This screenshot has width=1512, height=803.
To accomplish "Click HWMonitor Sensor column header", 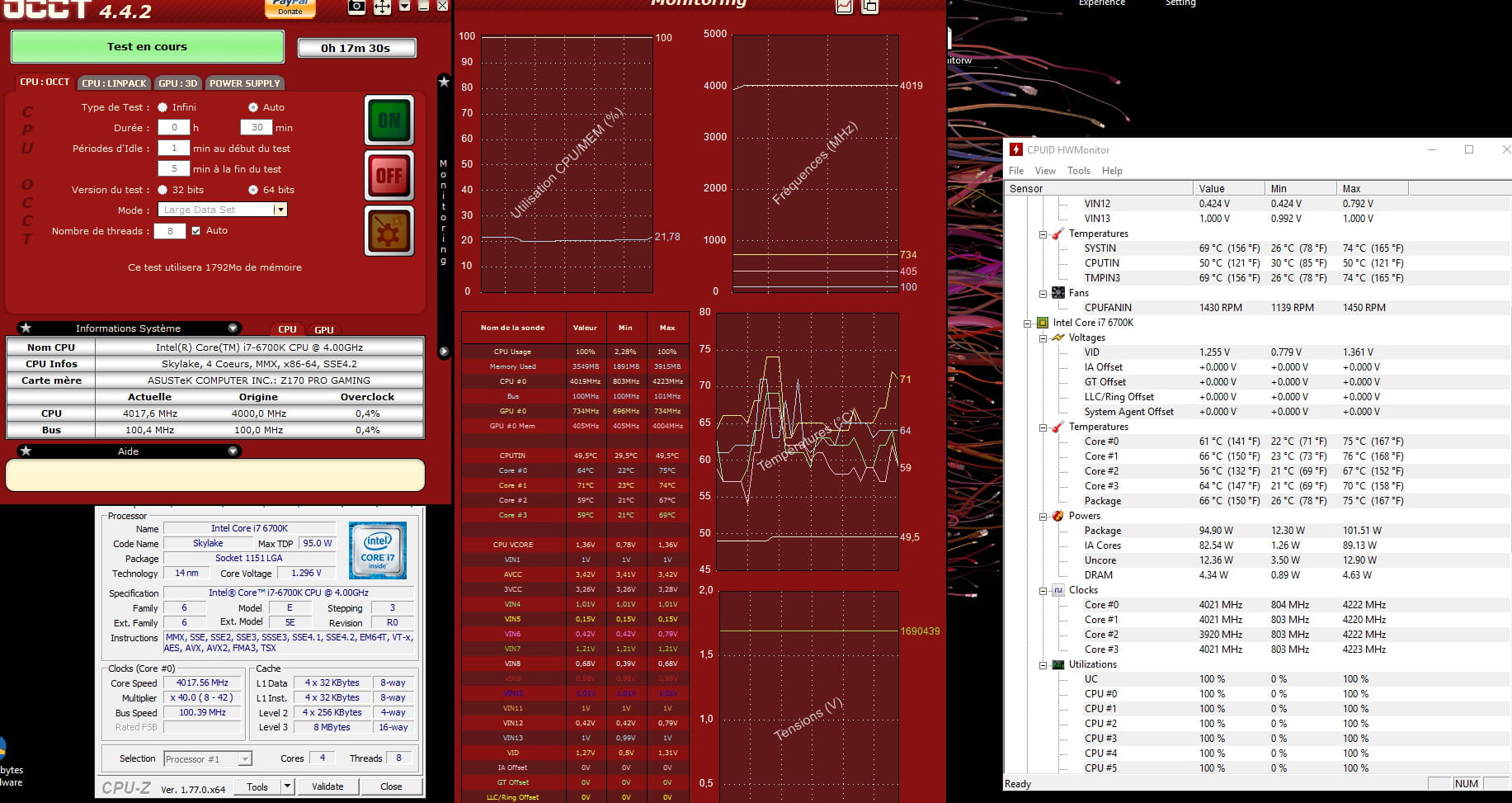I will [1099, 188].
